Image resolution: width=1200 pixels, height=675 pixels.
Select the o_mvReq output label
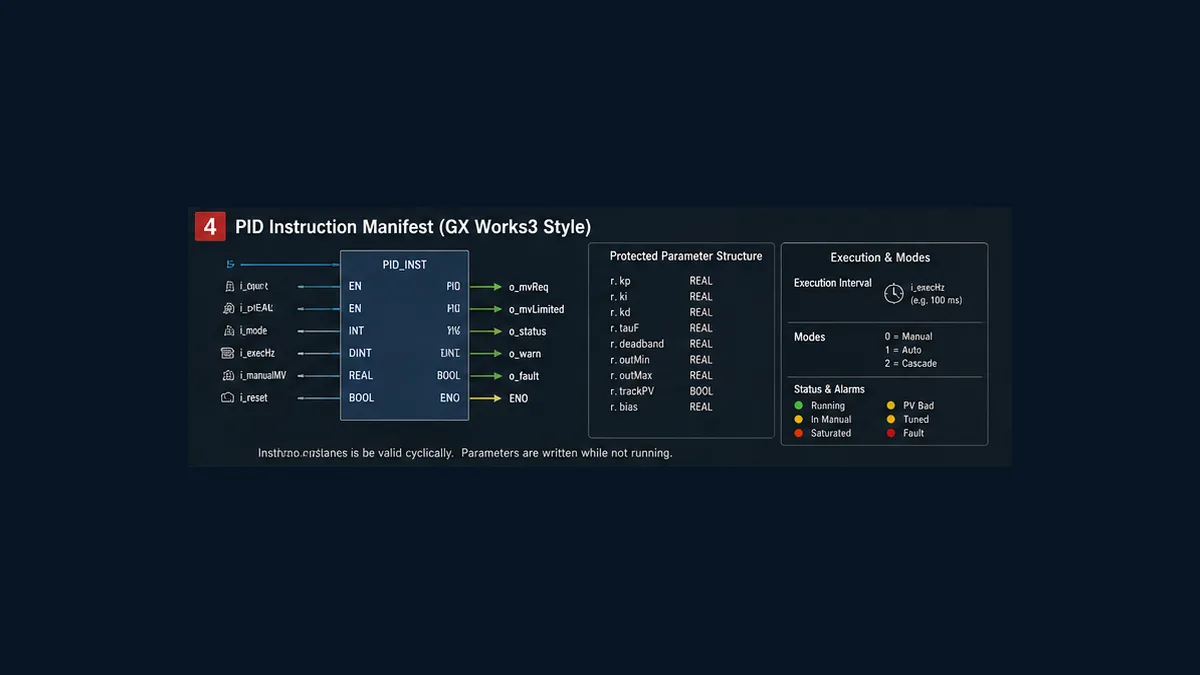pyautogui.click(x=528, y=287)
